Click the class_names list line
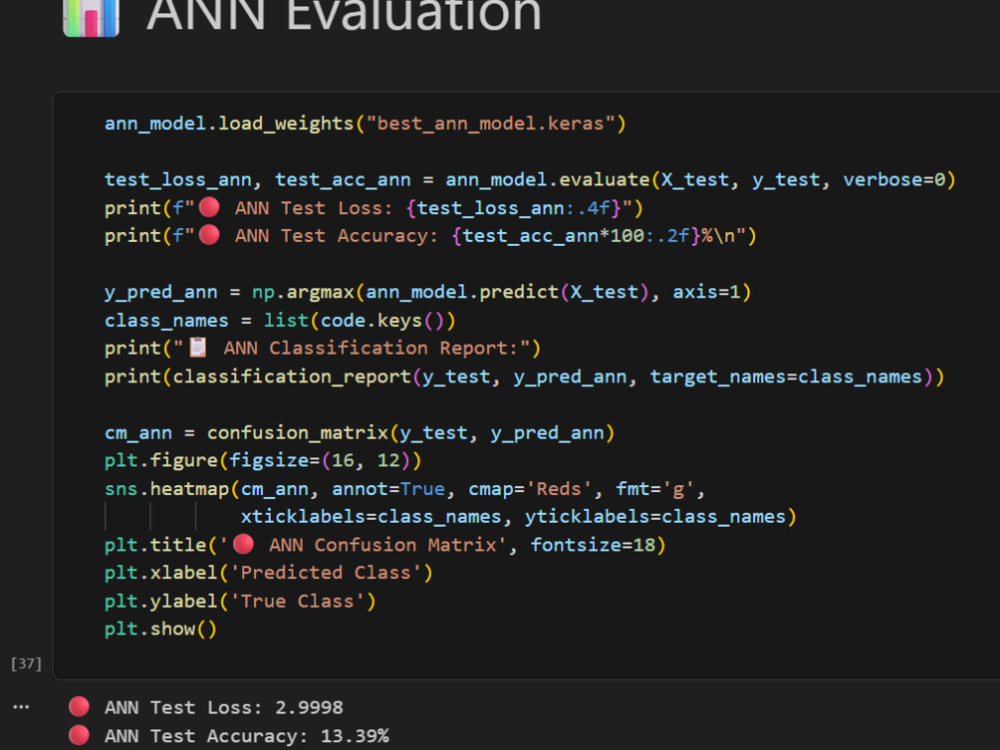Image resolution: width=1000 pixels, height=750 pixels. coord(280,320)
